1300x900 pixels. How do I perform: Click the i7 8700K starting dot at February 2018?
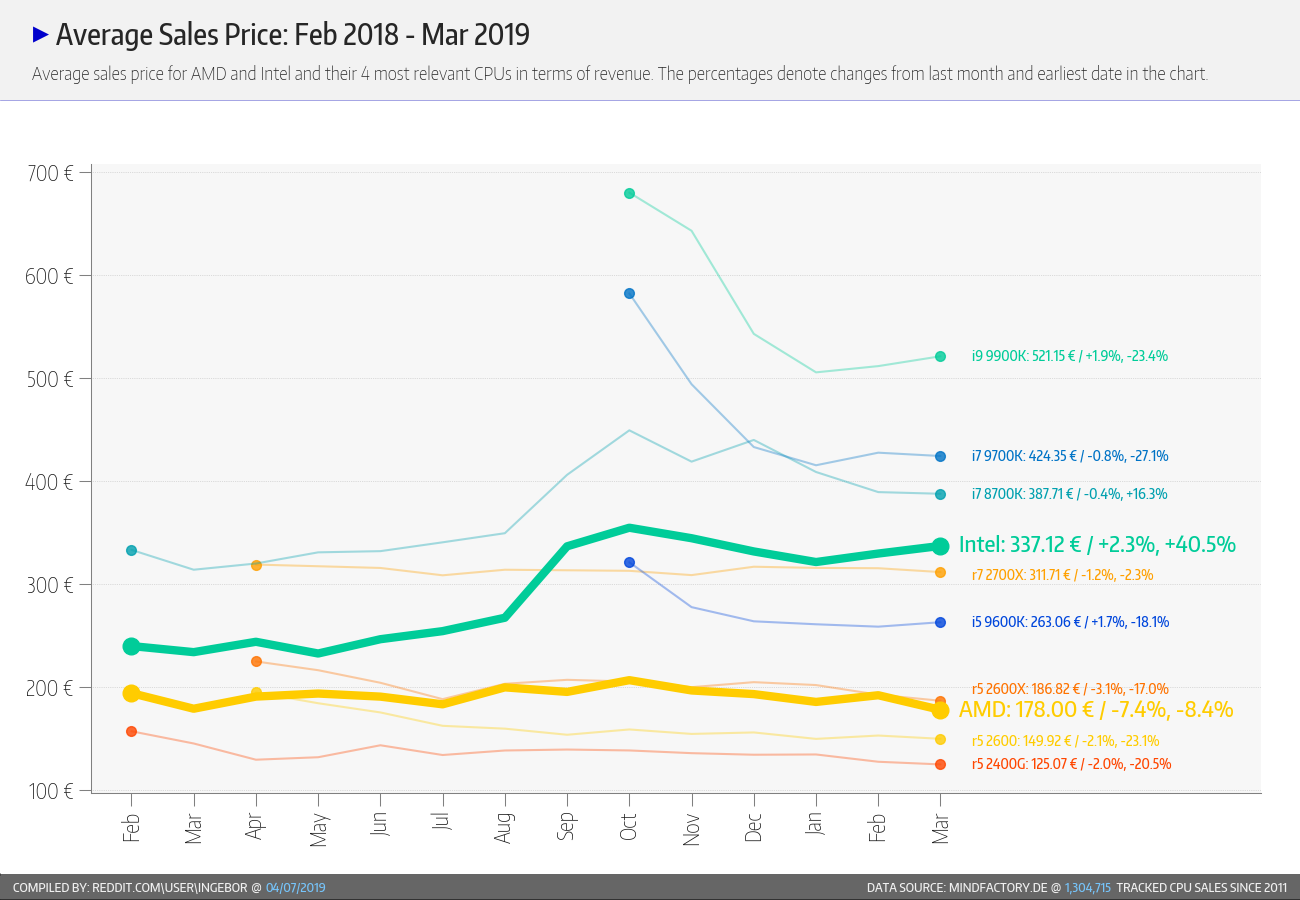pyautogui.click(x=131, y=551)
